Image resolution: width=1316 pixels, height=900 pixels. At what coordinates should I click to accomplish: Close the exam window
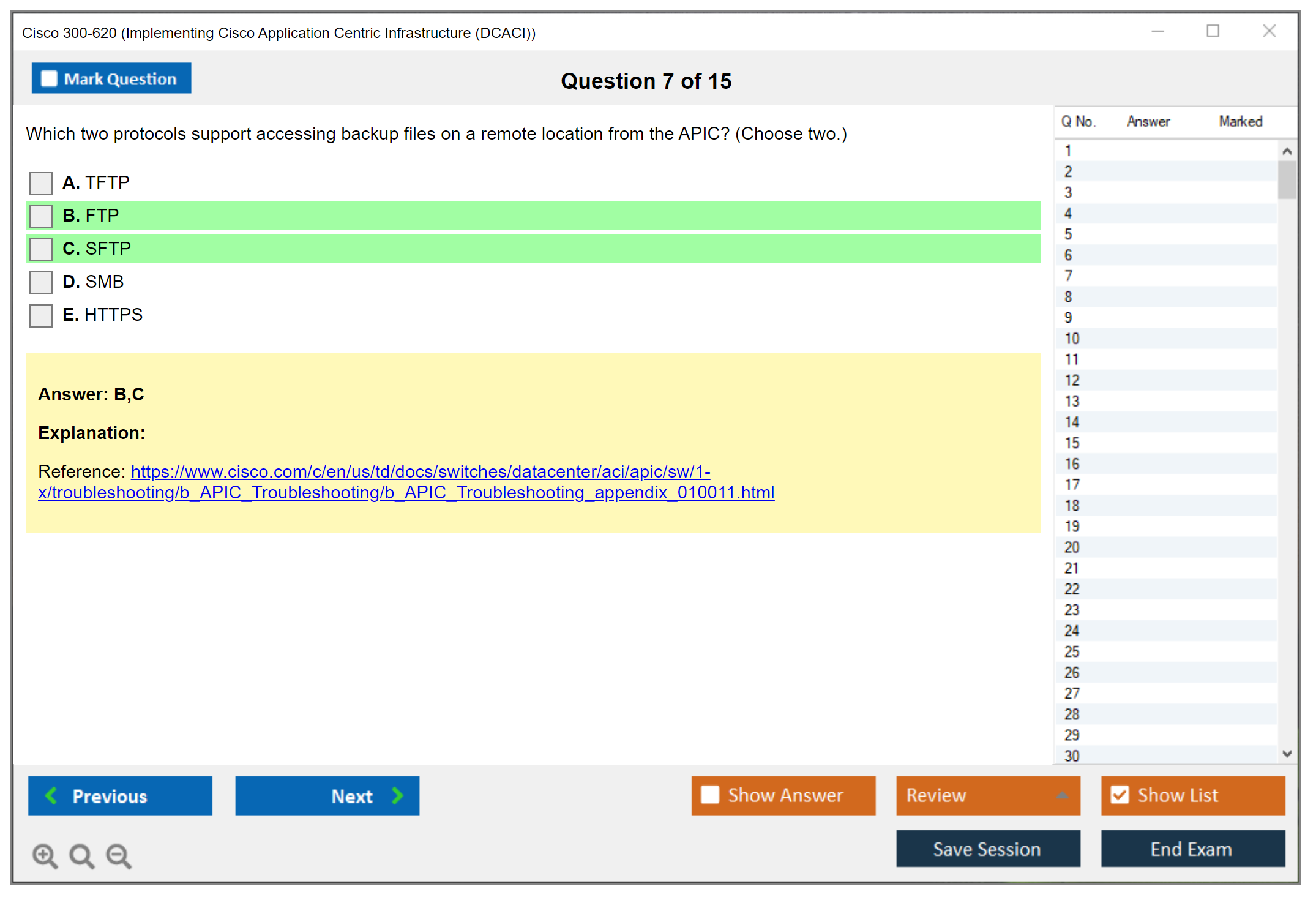pos(1269,31)
